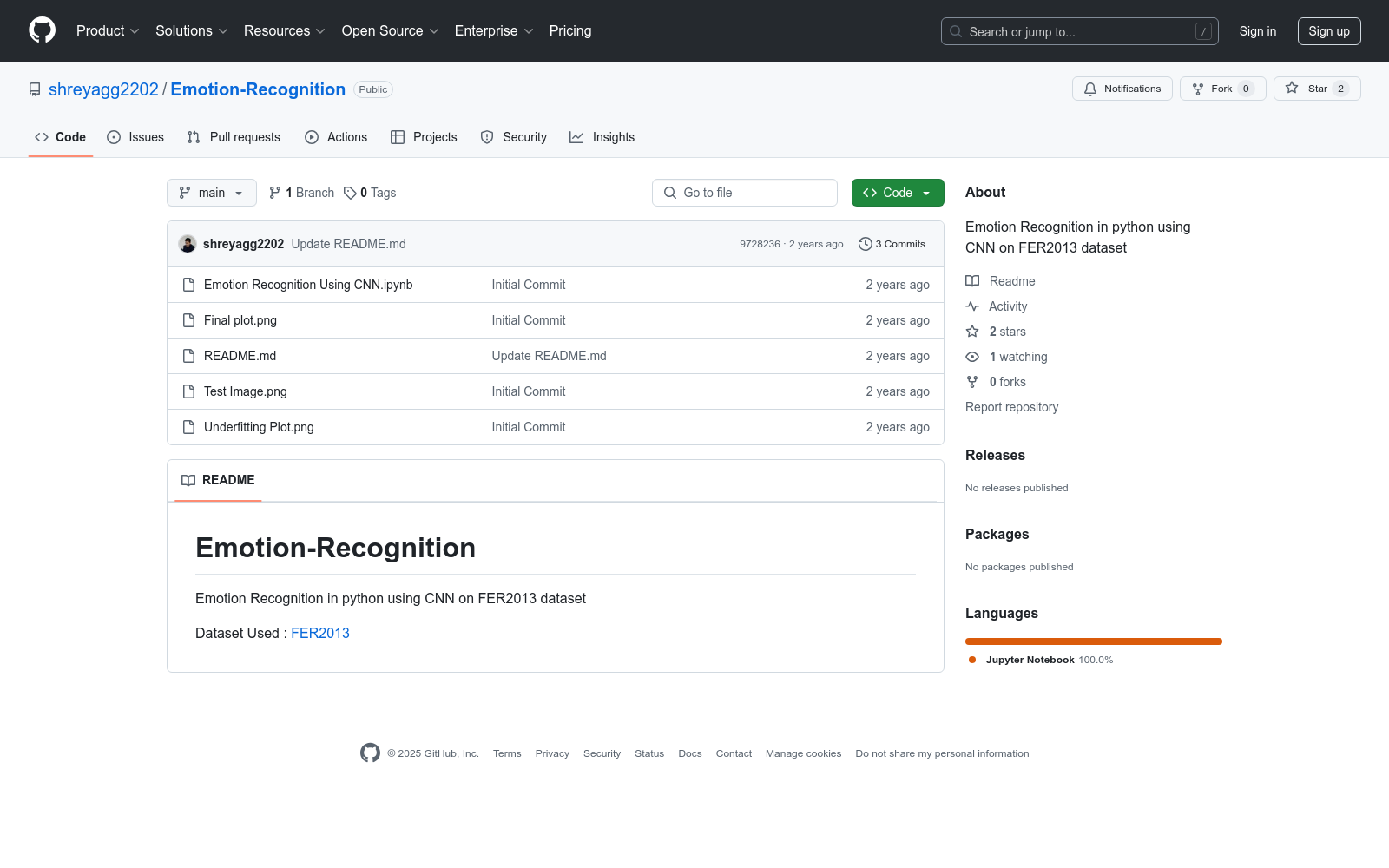Switch to the Issues tab
The width and height of the screenshot is (1389, 868).
tap(135, 137)
